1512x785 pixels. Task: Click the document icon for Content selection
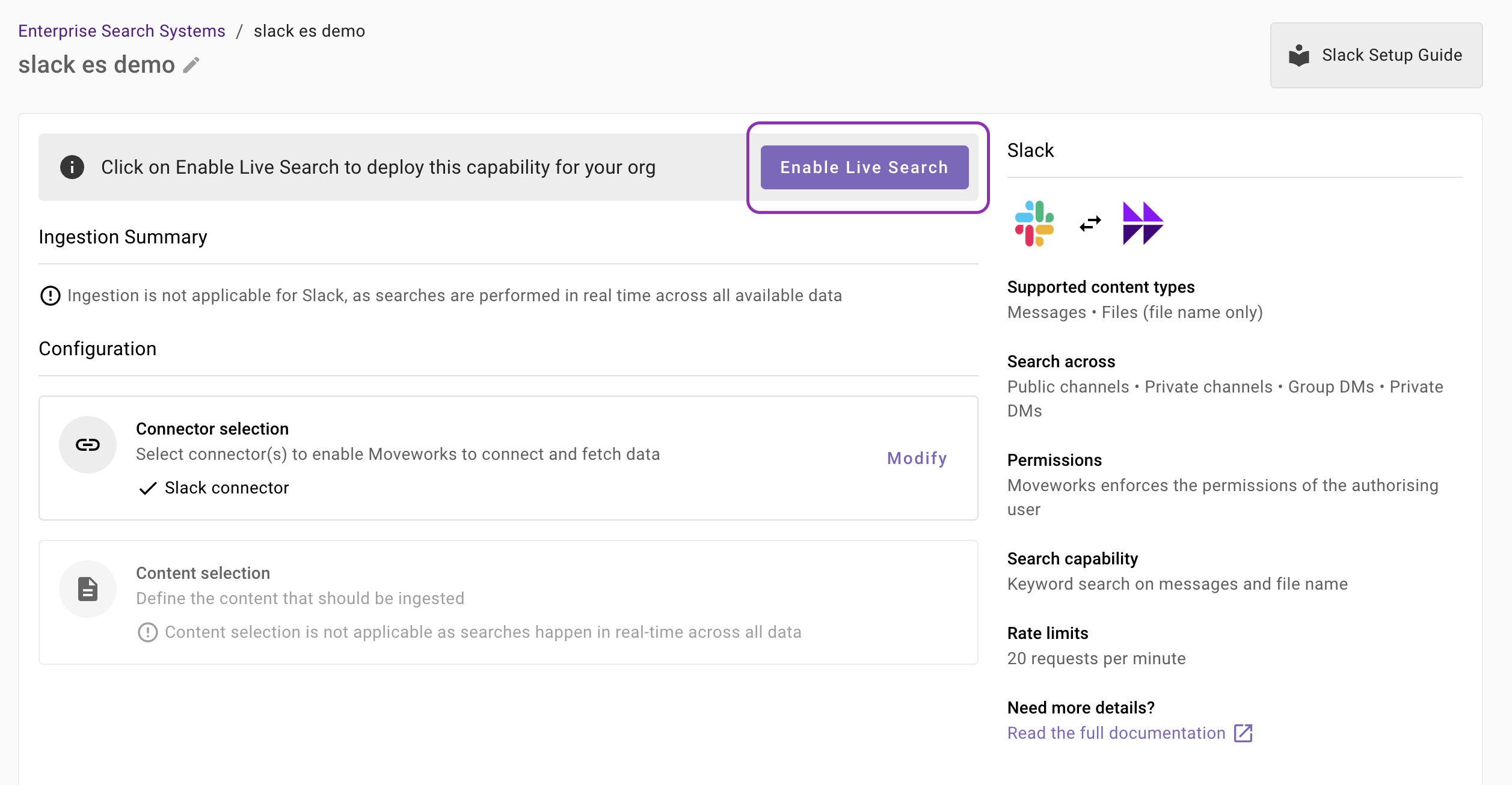click(88, 589)
